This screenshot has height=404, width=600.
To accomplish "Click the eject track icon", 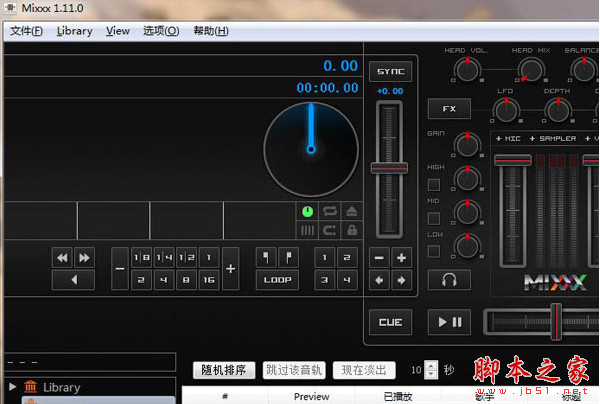I will pos(351,211).
